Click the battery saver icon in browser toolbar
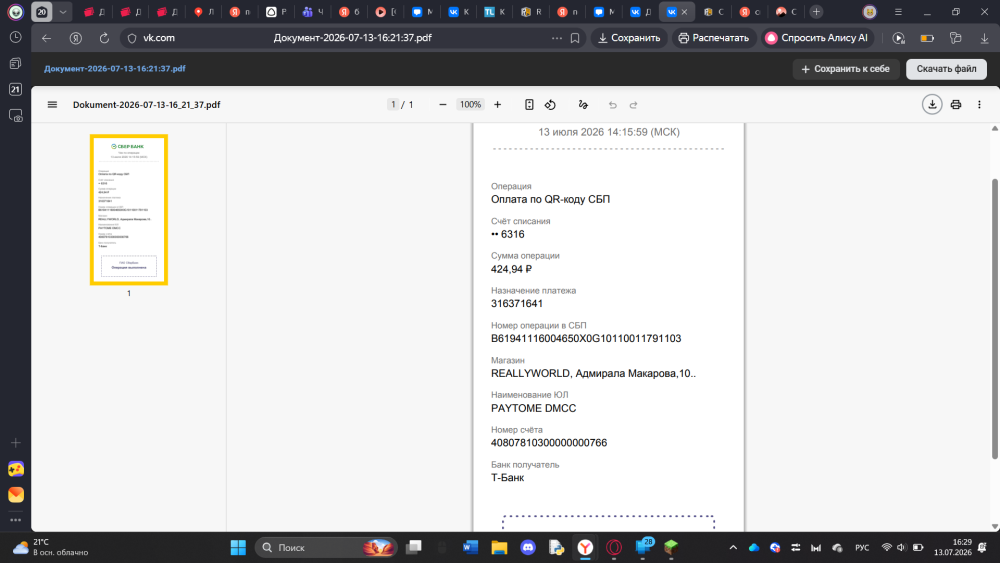1000x563 pixels. (927, 38)
